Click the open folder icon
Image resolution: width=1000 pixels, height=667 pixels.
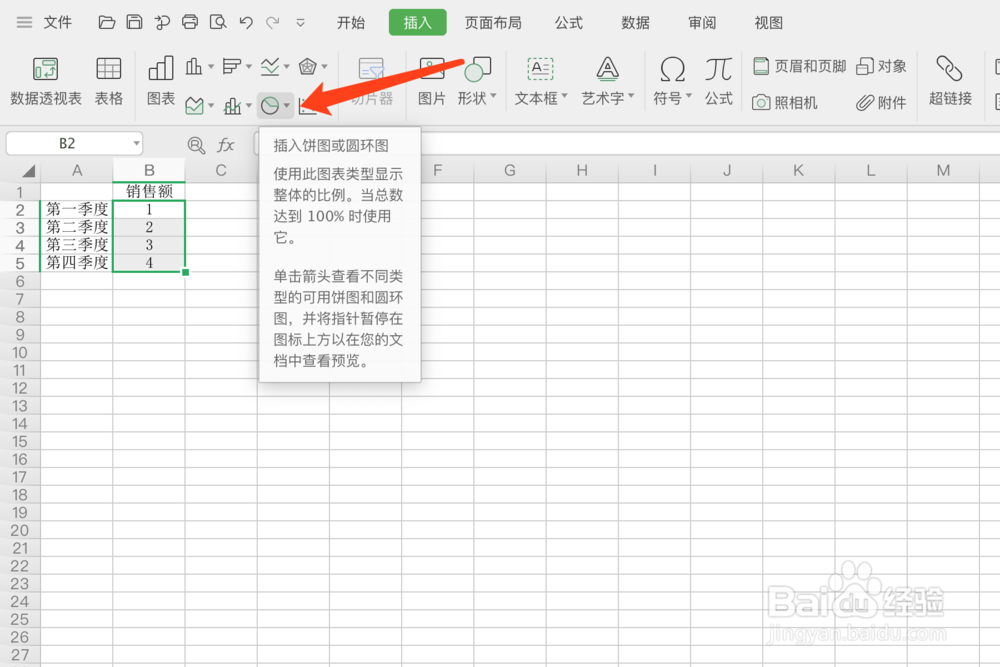click(107, 23)
